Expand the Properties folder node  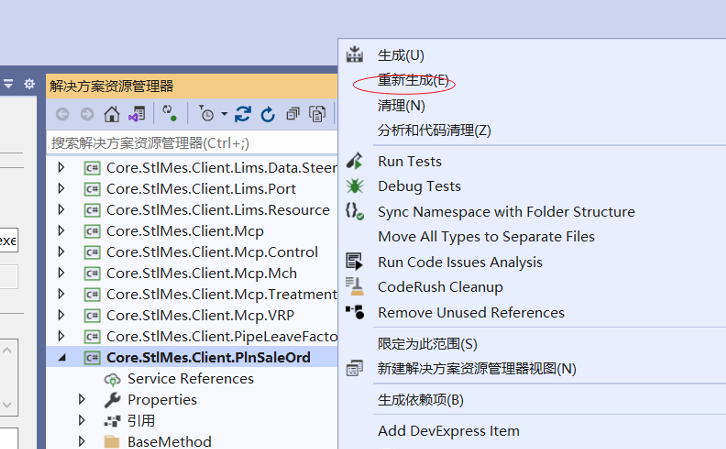point(83,399)
